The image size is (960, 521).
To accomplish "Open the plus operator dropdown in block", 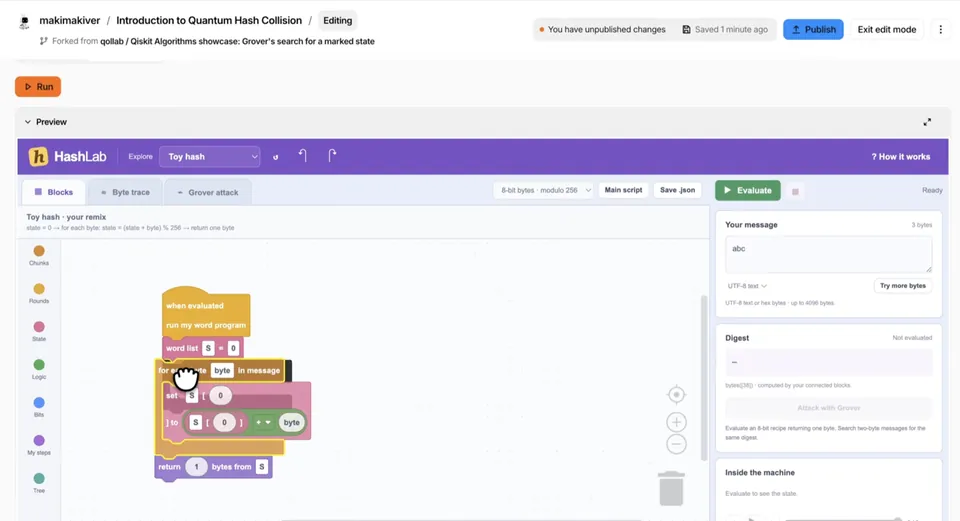I will (263, 422).
